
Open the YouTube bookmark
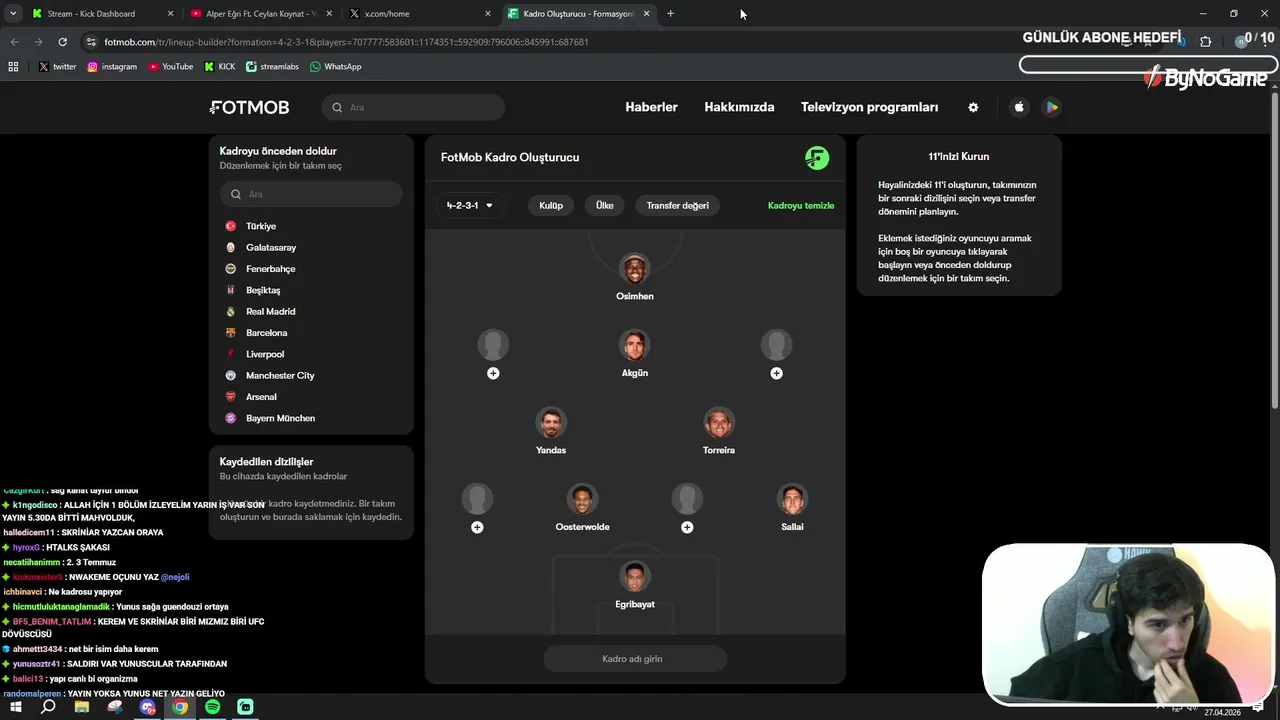[171, 66]
